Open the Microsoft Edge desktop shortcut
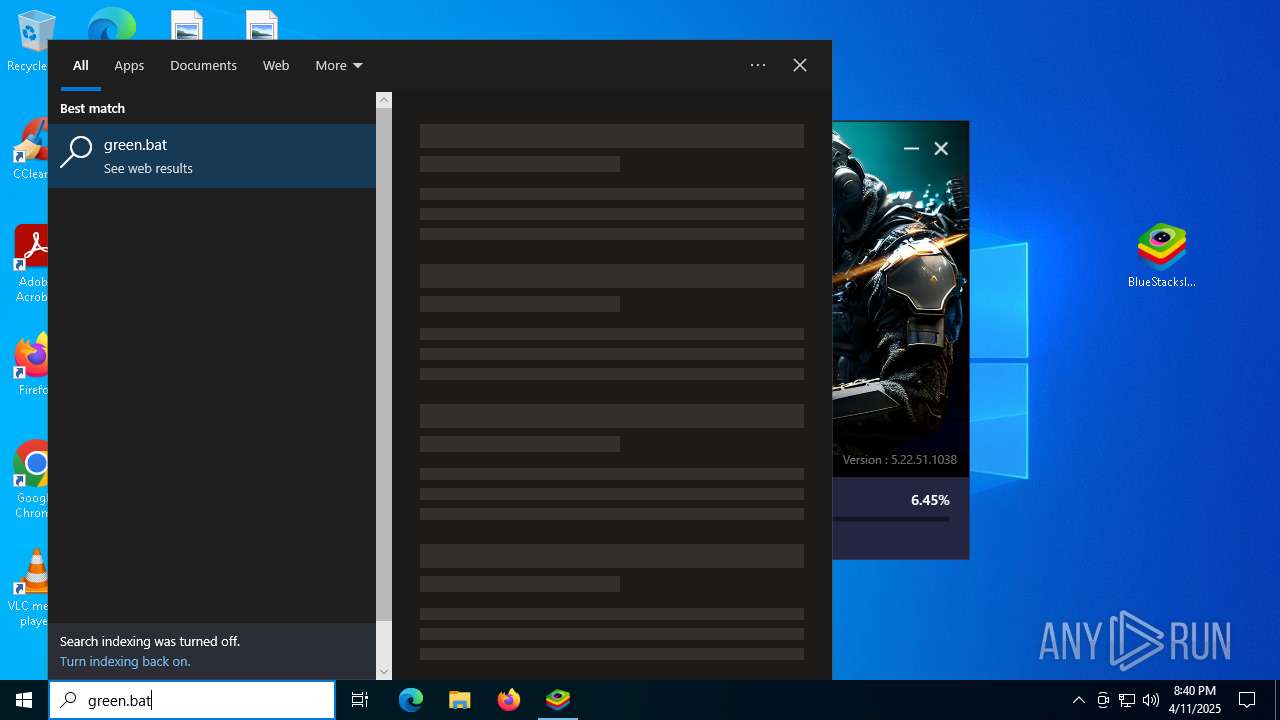This screenshot has height=720, width=1280. [111, 24]
